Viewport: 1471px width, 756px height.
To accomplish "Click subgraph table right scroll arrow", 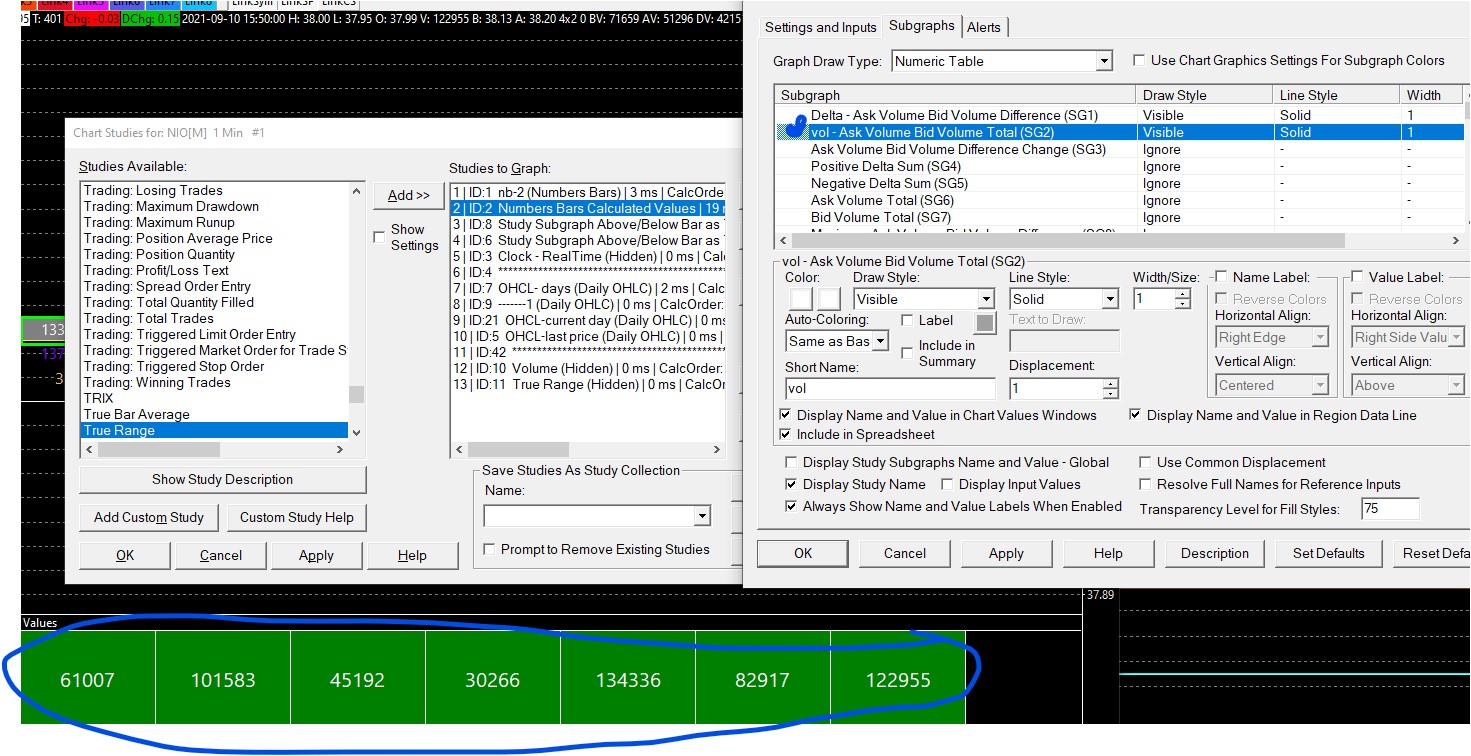I will point(1455,241).
